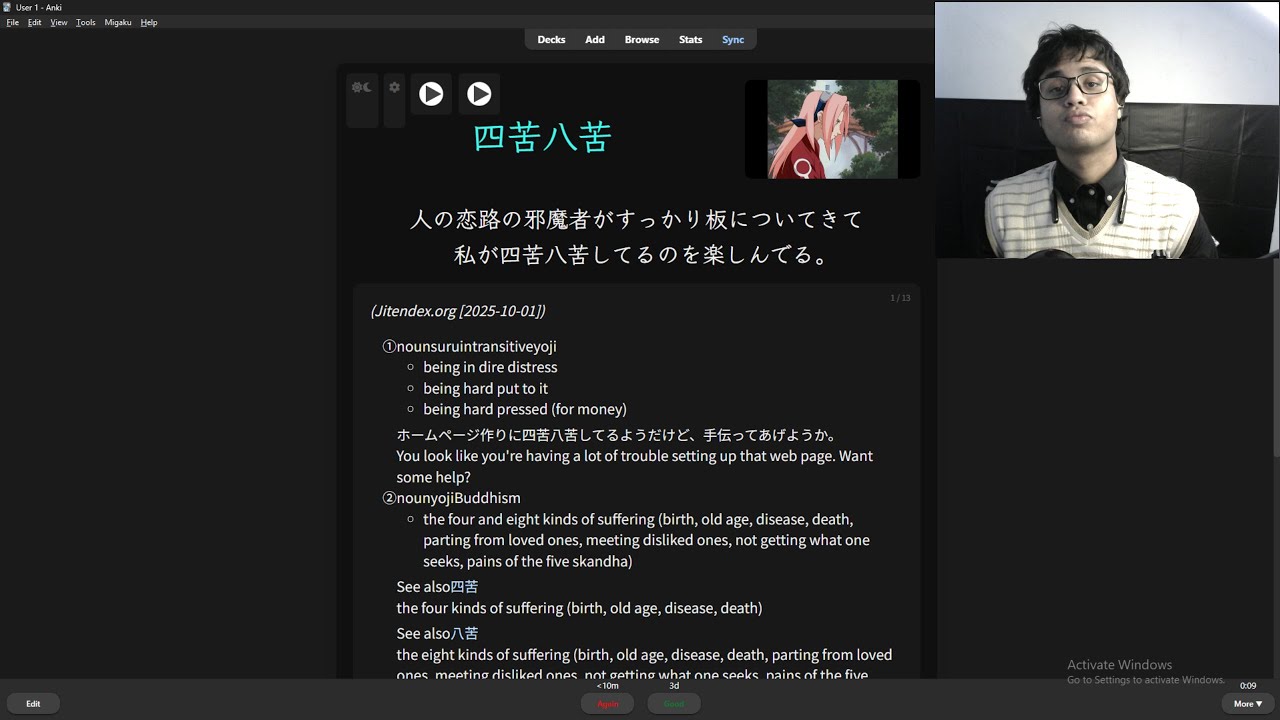Viewport: 1280px width, 720px height.
Task: Click the sentence line 人の恋路の邪魔者が
Action: point(636,219)
